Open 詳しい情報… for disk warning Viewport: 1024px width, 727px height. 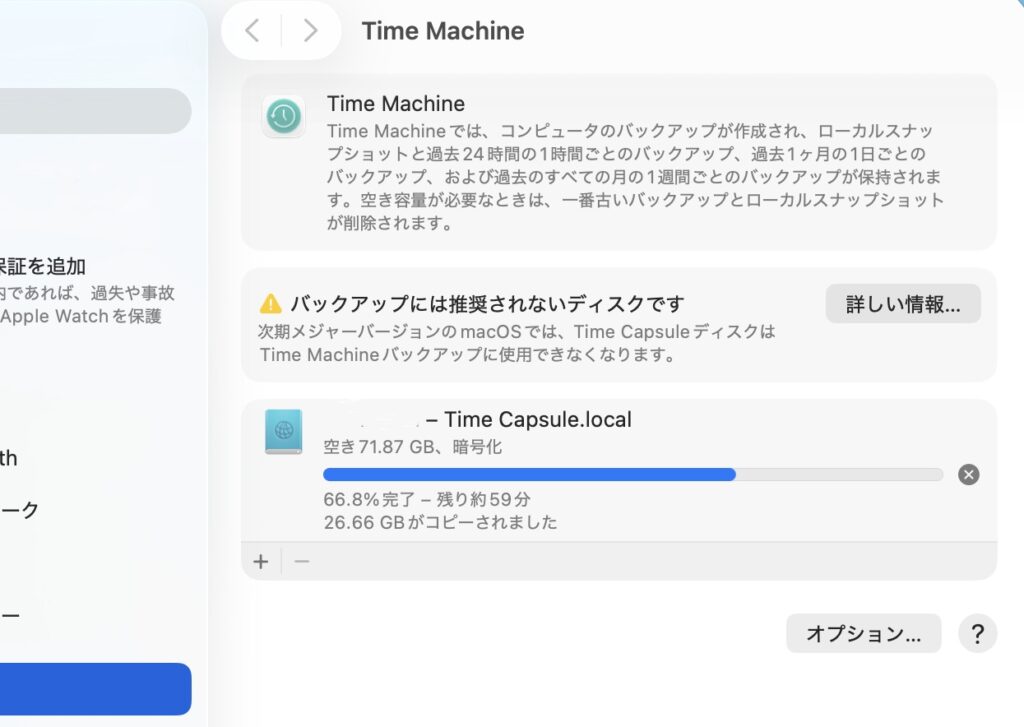point(903,304)
